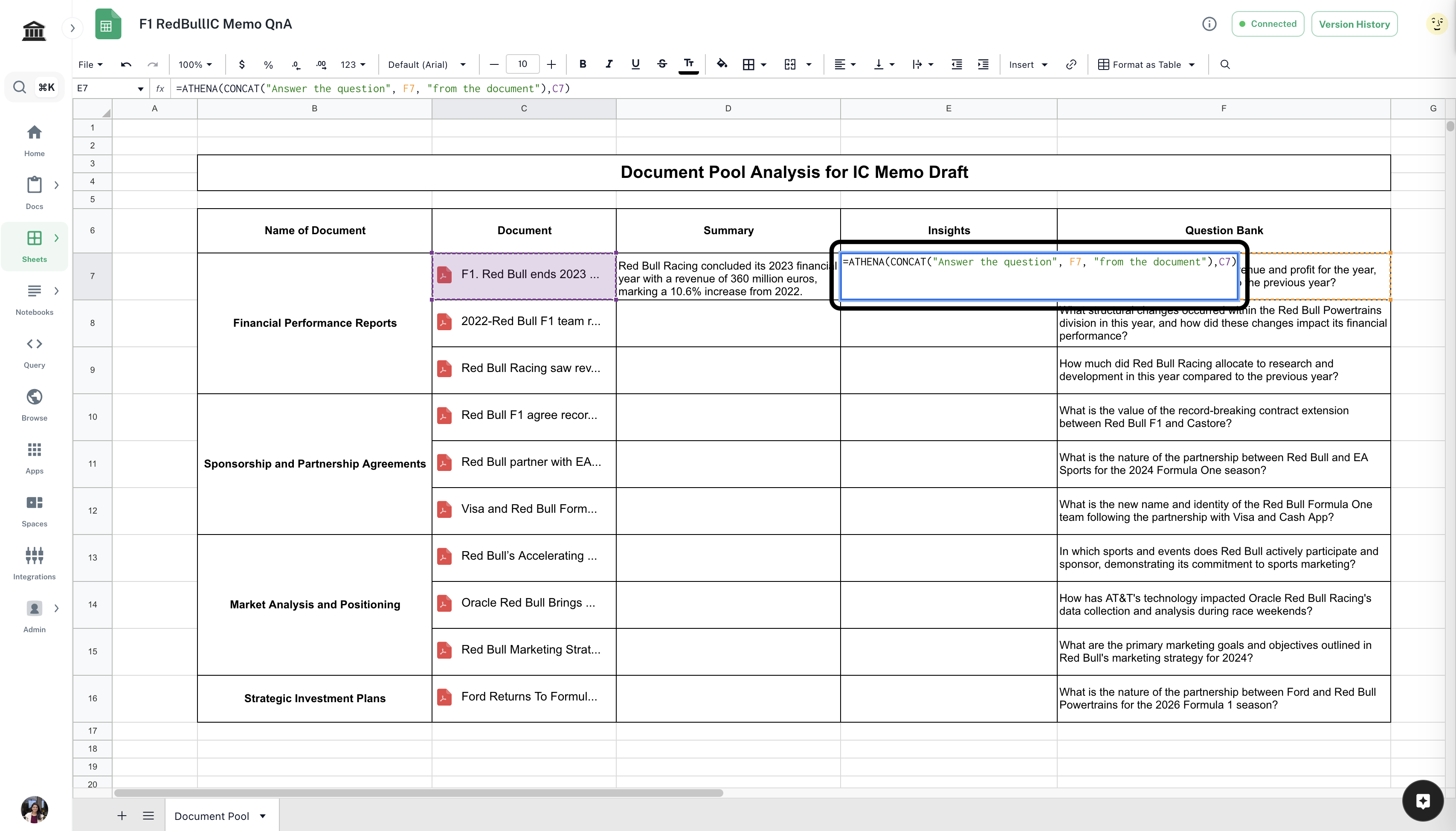Click the insert link icon

click(1071, 64)
